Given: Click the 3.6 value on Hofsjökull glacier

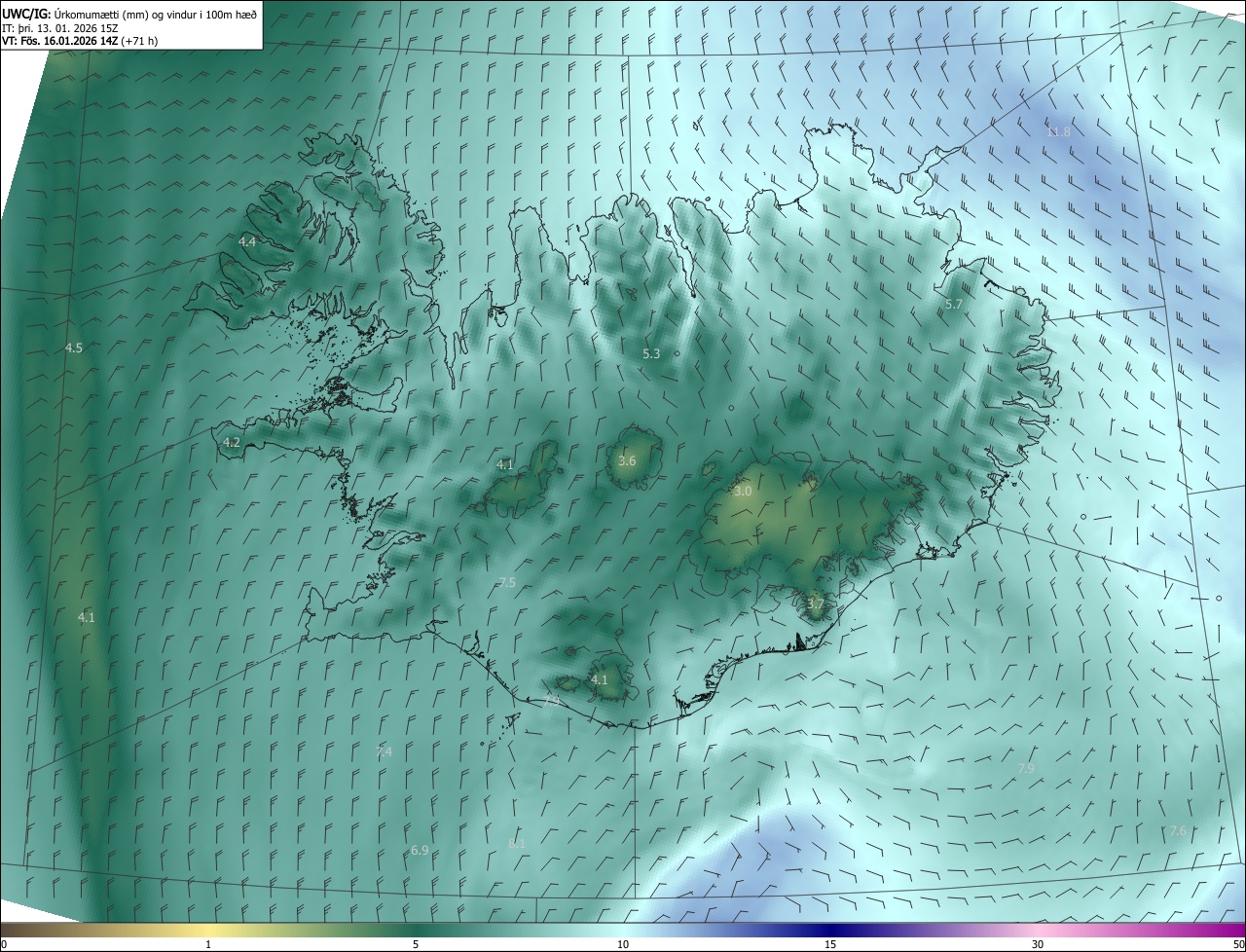Looking at the screenshot, I should click(x=627, y=461).
